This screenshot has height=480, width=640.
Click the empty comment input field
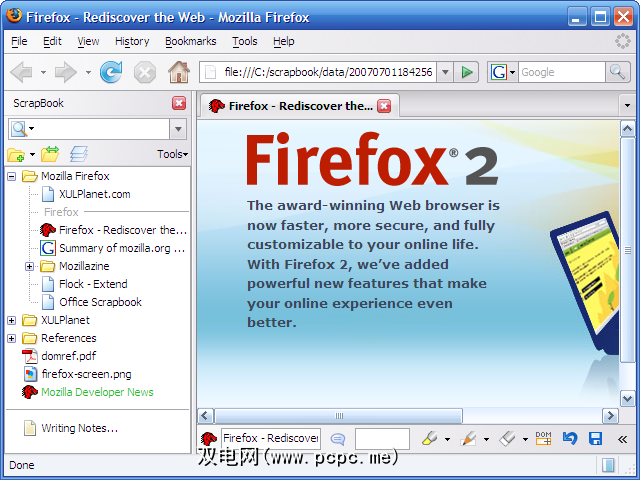(x=382, y=439)
